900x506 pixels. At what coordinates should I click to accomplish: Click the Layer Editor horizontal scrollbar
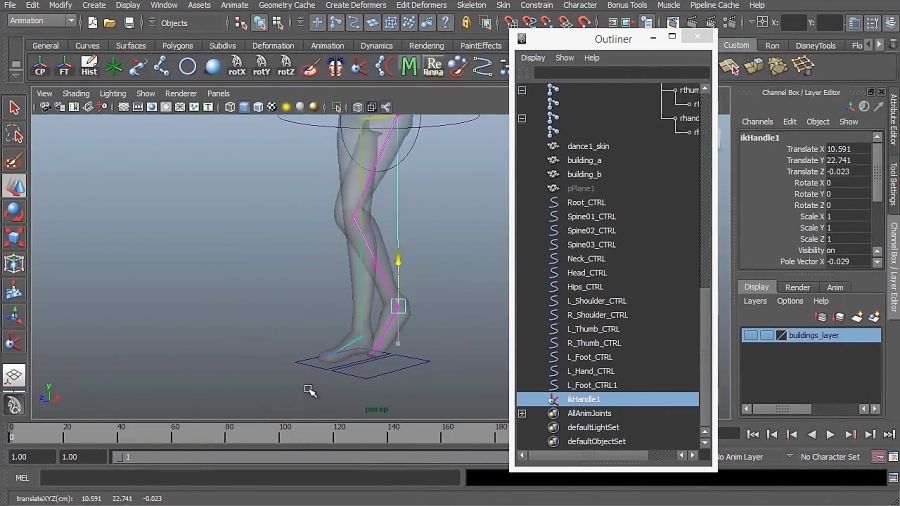point(782,408)
